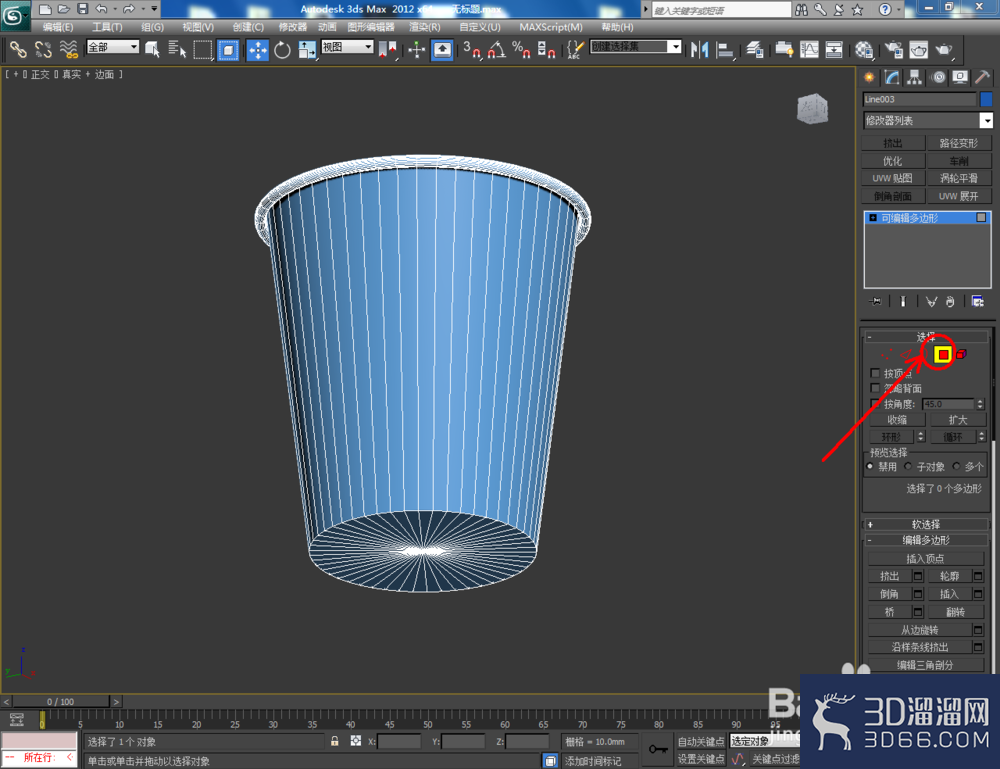
Task: Enable the 按角度 checkbox
Action: pos(875,404)
